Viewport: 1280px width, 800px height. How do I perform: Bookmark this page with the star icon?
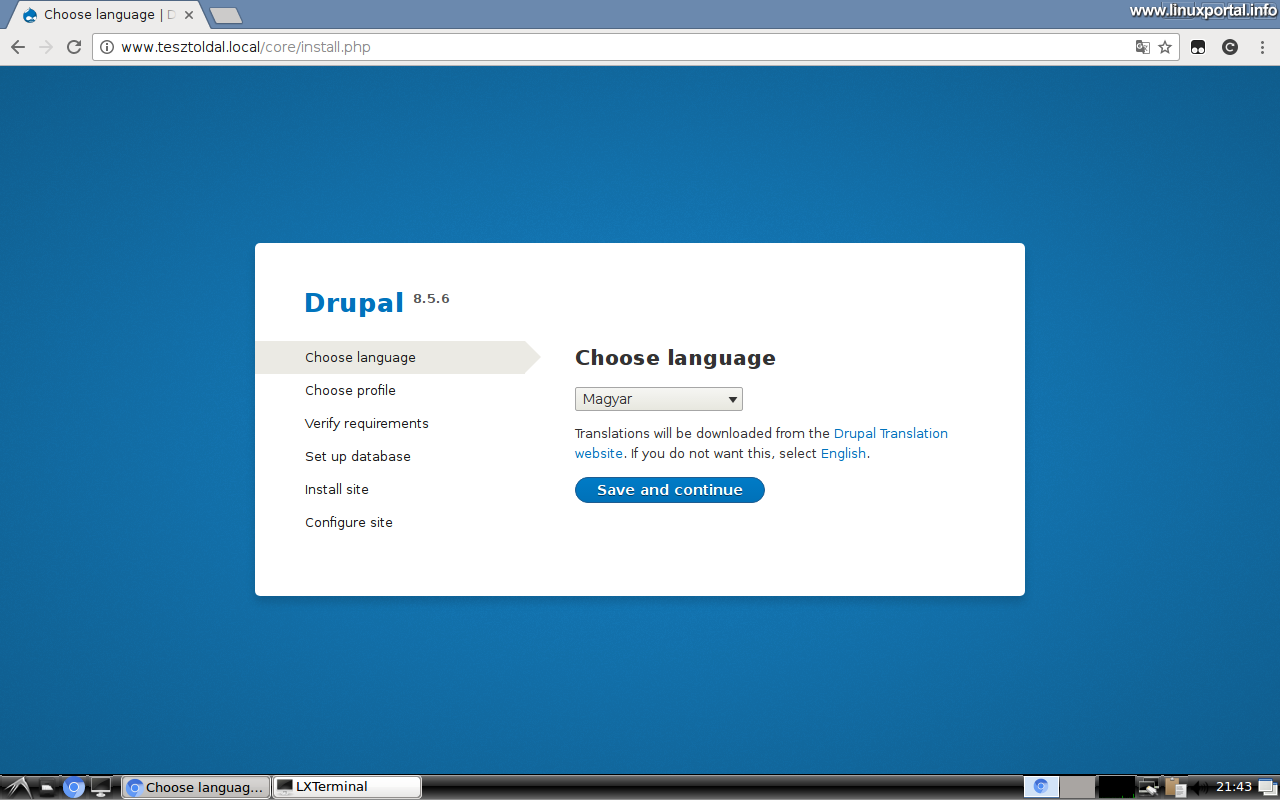(x=1165, y=47)
